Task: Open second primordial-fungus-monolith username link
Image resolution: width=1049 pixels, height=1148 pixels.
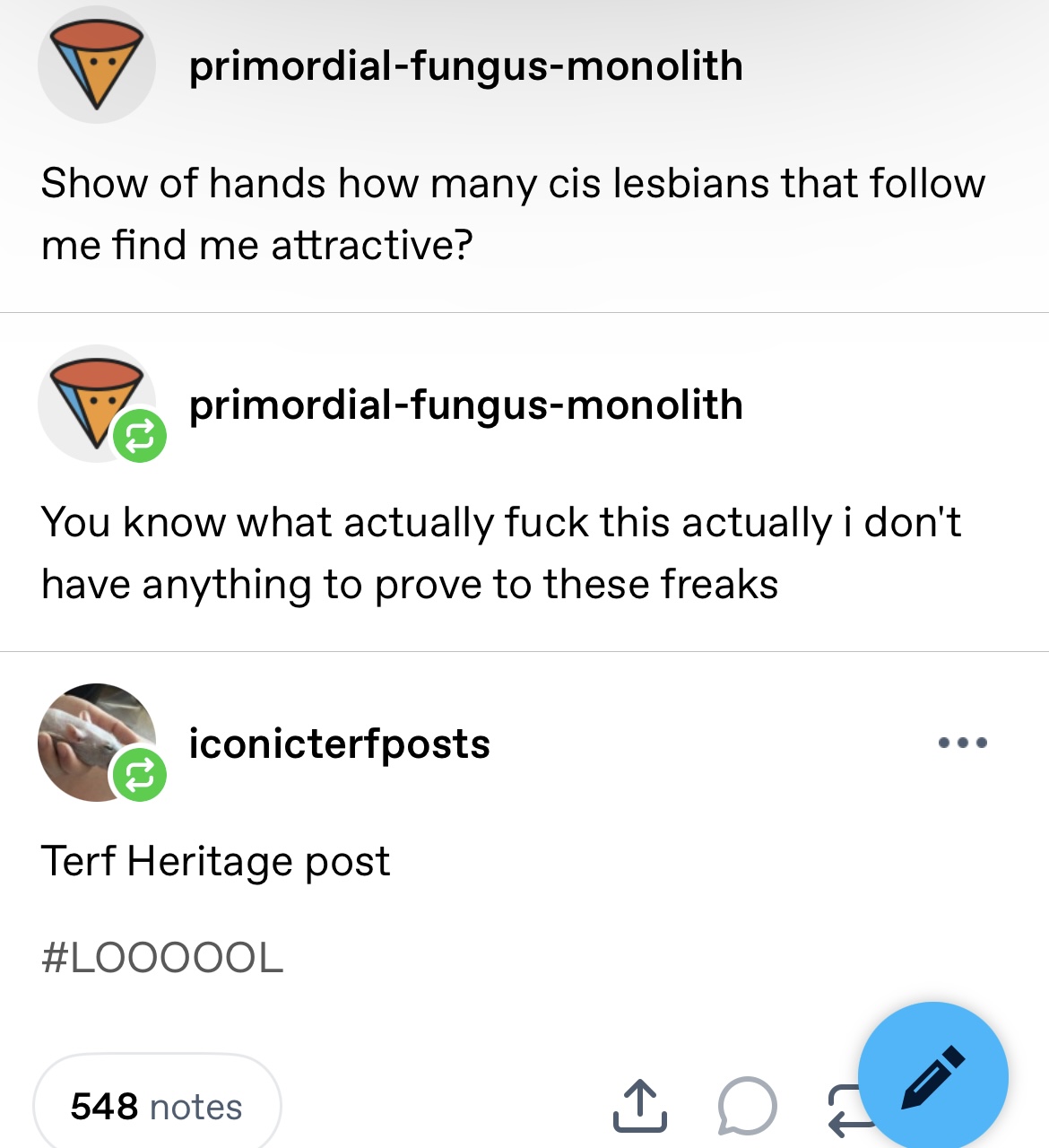Action: [x=465, y=405]
